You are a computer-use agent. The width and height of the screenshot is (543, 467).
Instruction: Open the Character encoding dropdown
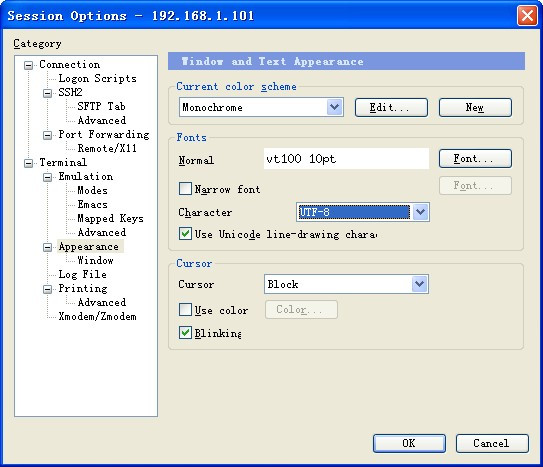click(x=420, y=212)
